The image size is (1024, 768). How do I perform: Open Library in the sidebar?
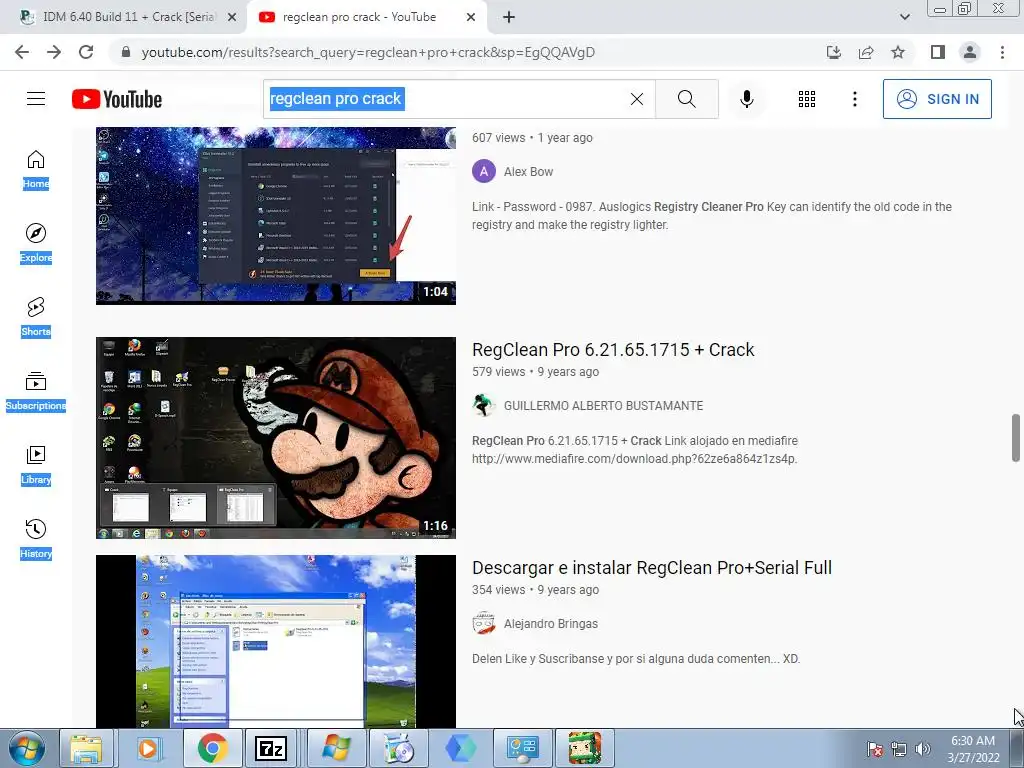point(36,465)
